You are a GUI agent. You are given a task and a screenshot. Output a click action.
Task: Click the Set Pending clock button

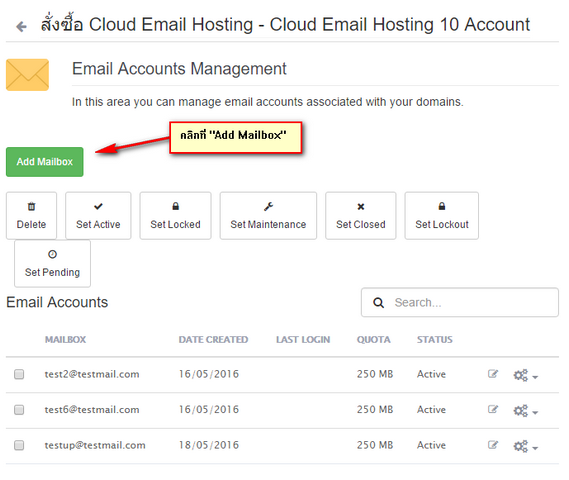coord(52,263)
